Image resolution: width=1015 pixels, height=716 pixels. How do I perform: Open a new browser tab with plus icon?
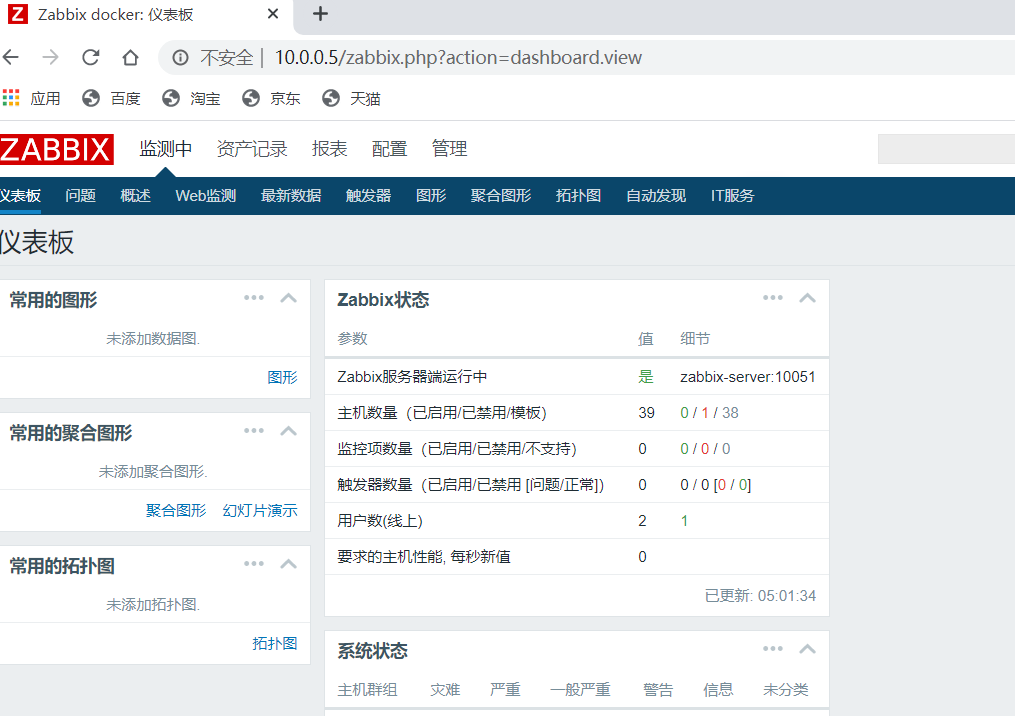pos(320,14)
